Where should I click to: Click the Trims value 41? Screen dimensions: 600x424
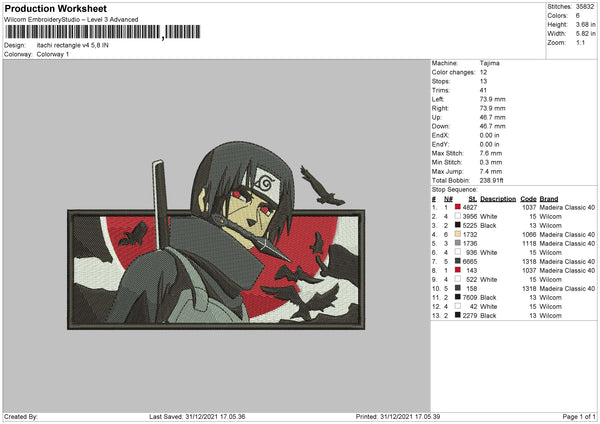(483, 90)
